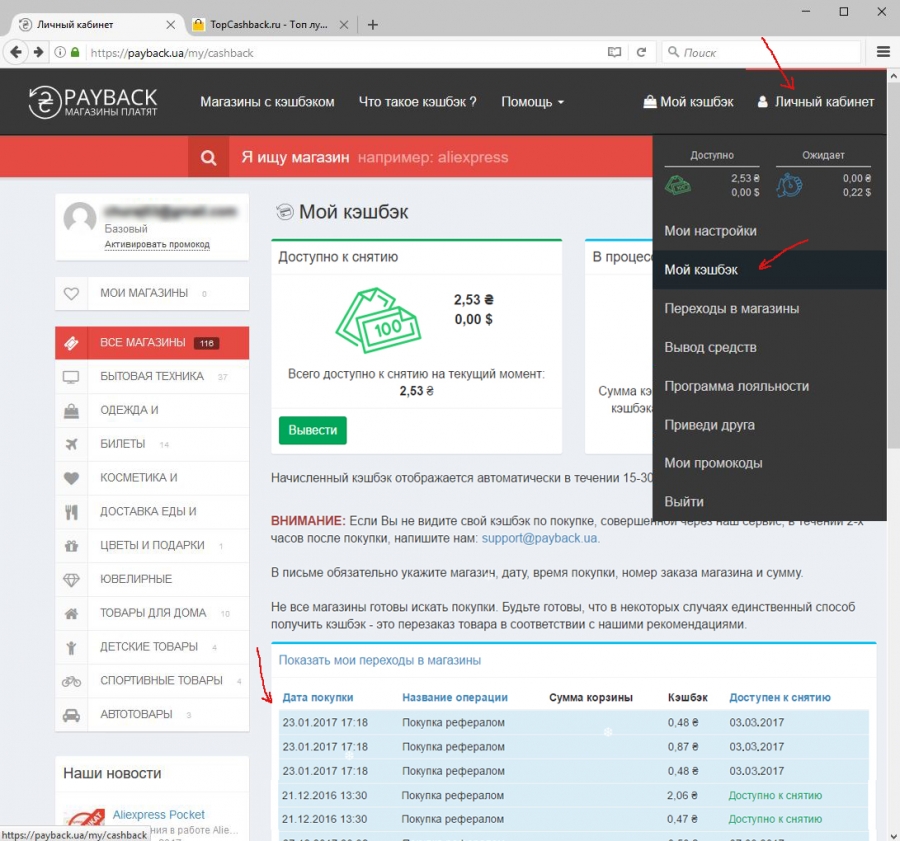The image size is (900, 841).
Task: Open Что такое кэшбэк ? page
Action: tap(417, 102)
